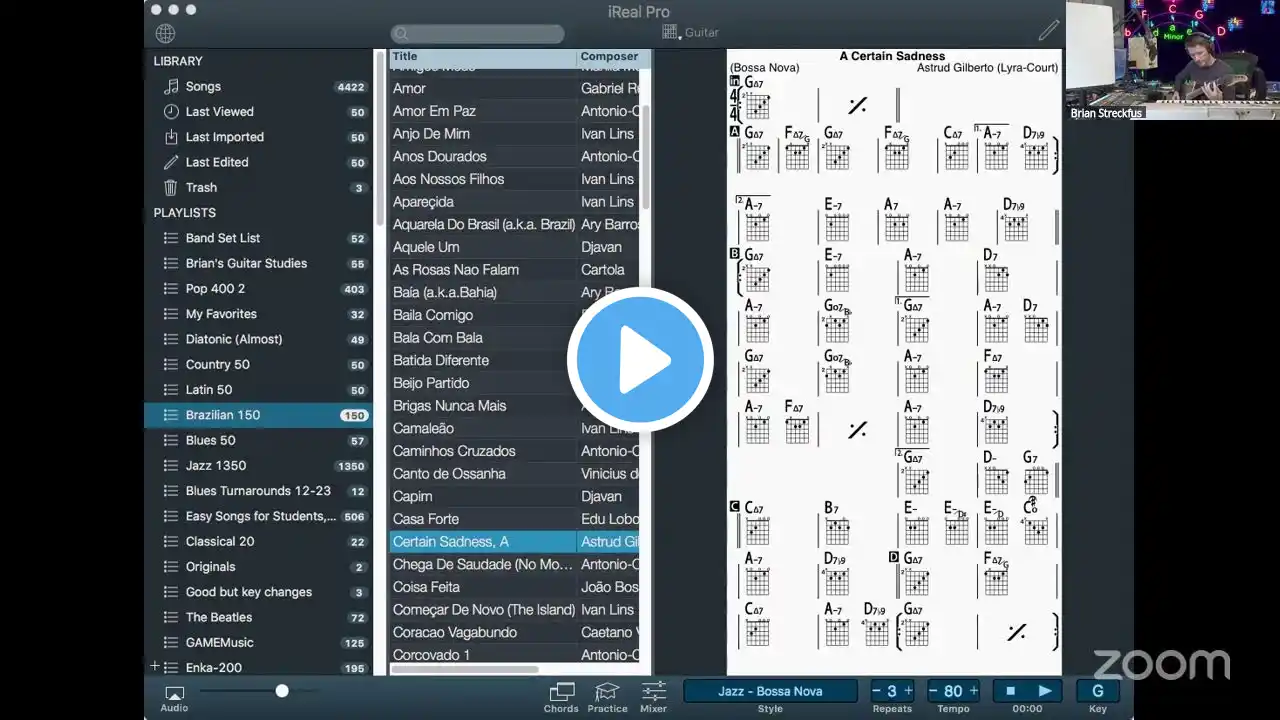Click the pencil edit song icon

point(1048,31)
